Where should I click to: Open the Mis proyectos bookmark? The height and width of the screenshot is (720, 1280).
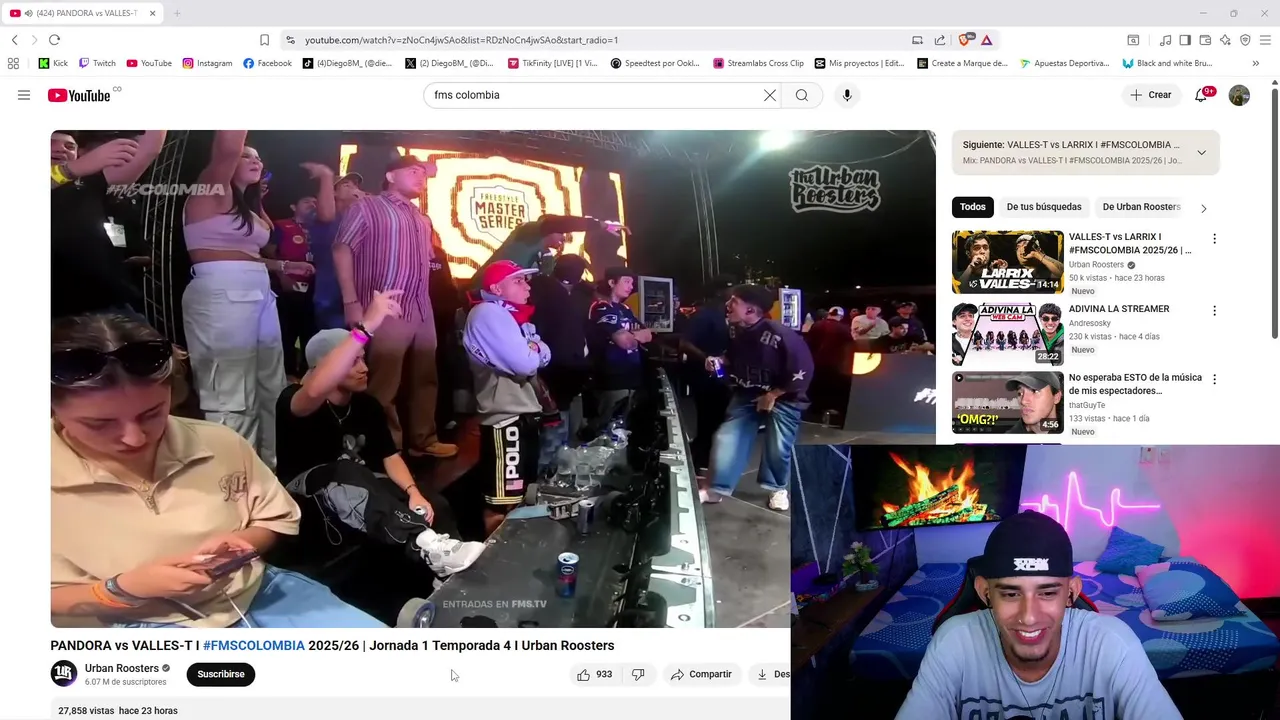pos(860,63)
